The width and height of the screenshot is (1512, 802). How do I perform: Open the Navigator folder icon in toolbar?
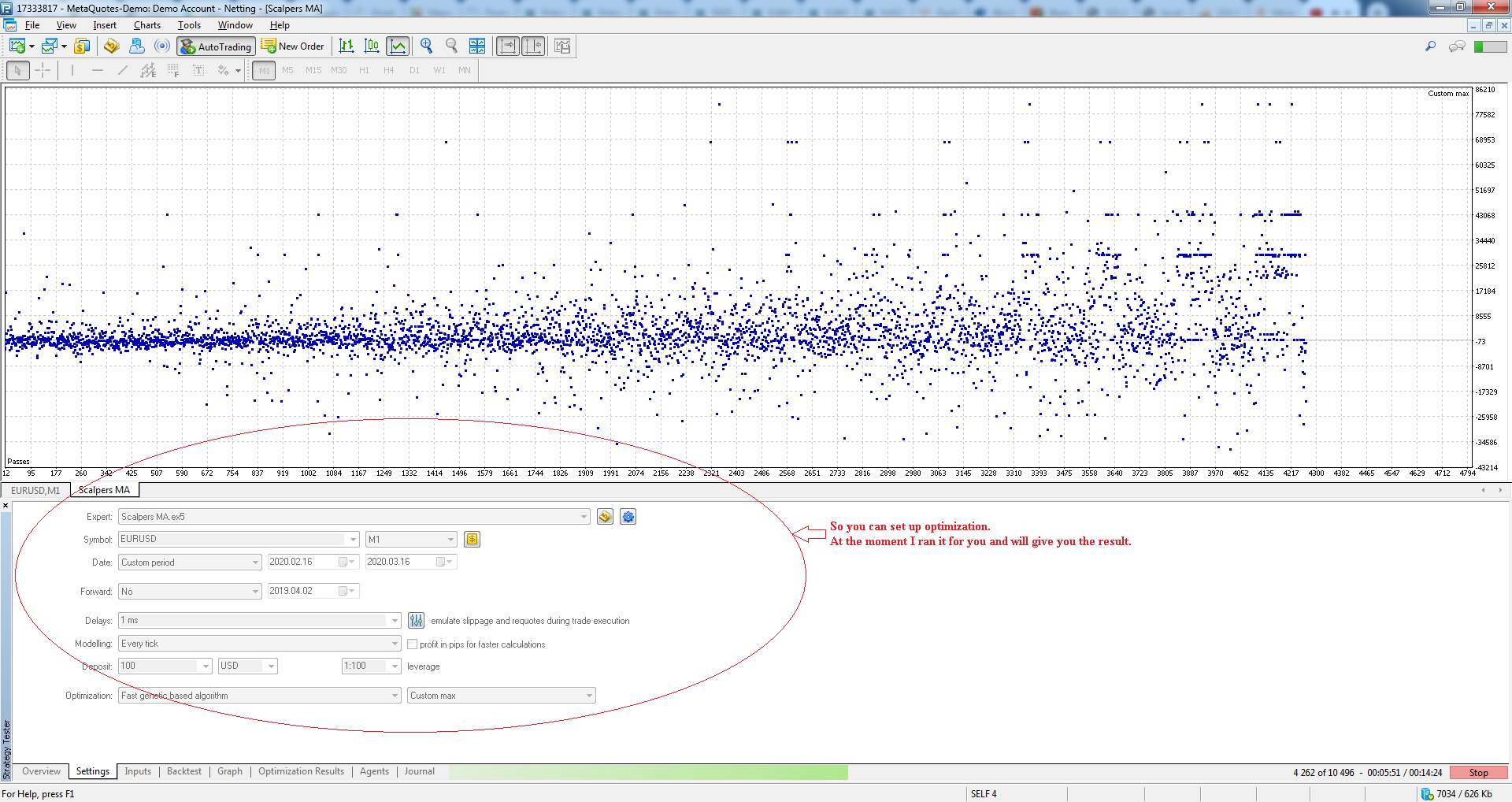pyautogui.click(x=112, y=46)
